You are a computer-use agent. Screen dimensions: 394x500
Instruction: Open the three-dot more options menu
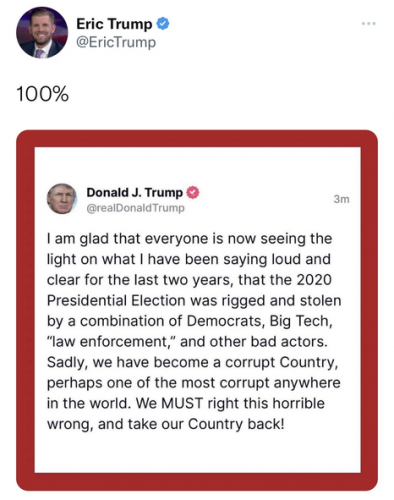click(x=369, y=24)
